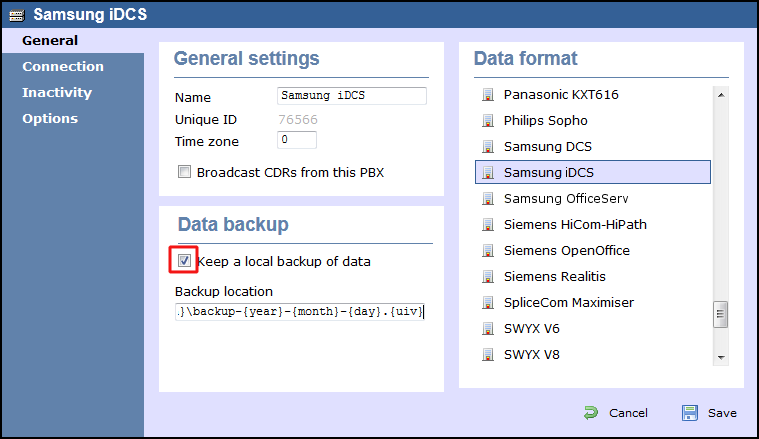The height and width of the screenshot is (439, 759).
Task: Open the Connection tab
Action: (x=63, y=66)
